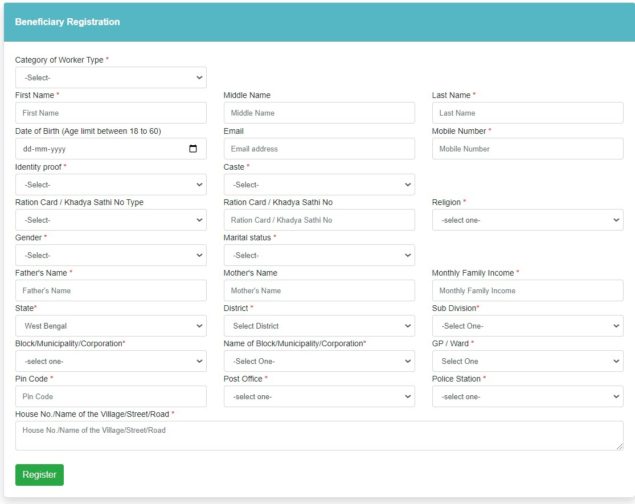Click the green Register button

(x=39, y=475)
